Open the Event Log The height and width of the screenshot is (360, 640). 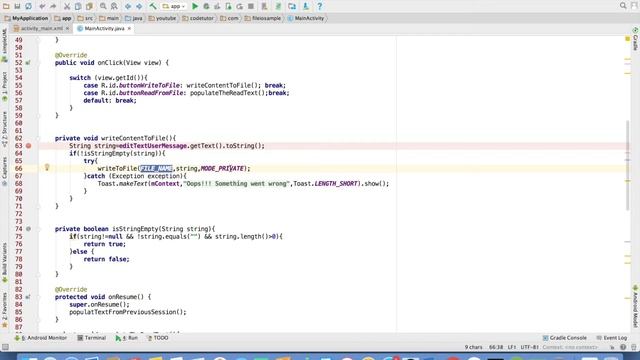point(611,338)
